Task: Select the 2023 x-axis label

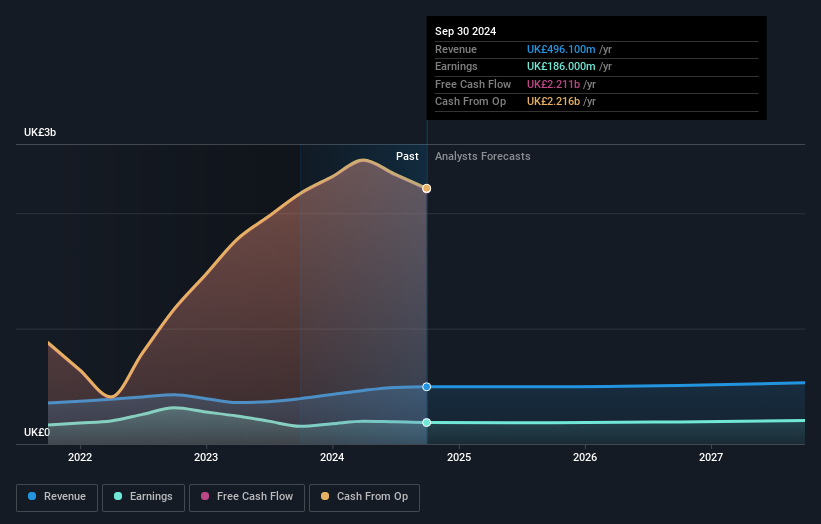Action: click(206, 457)
